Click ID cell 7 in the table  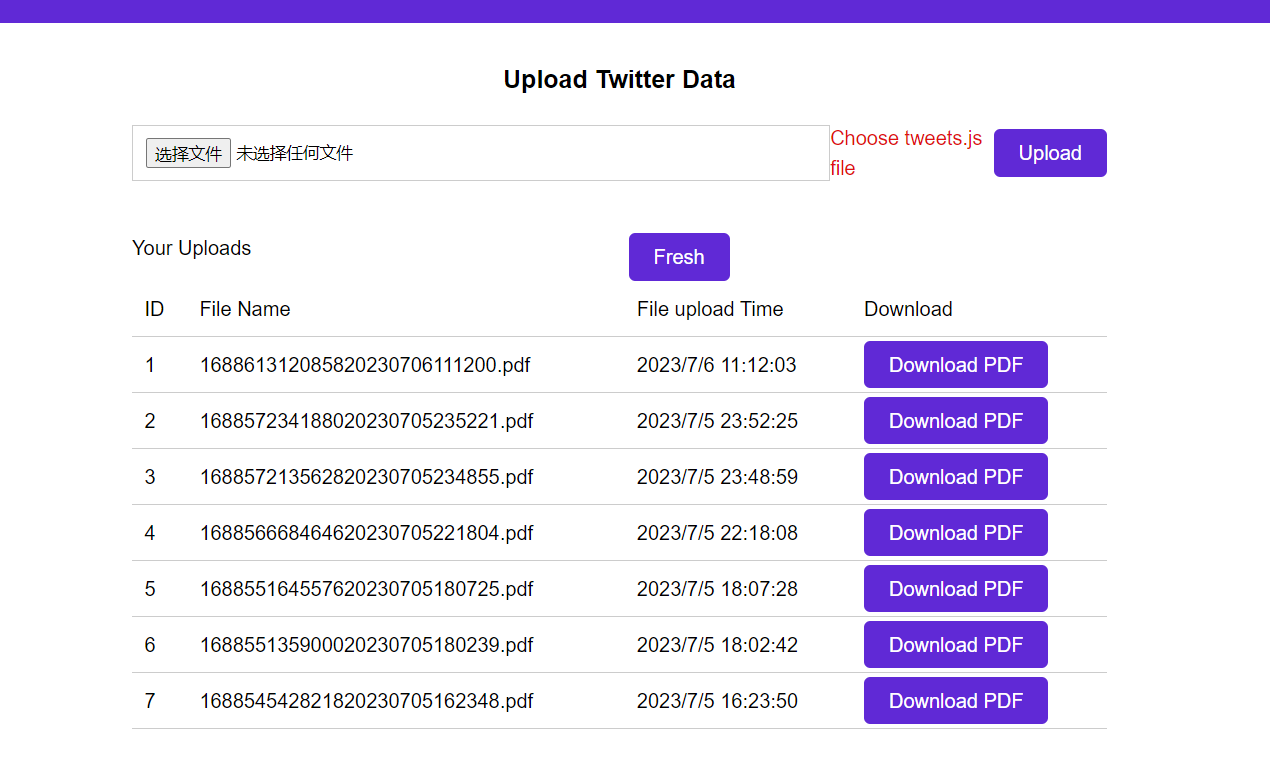[150, 701]
